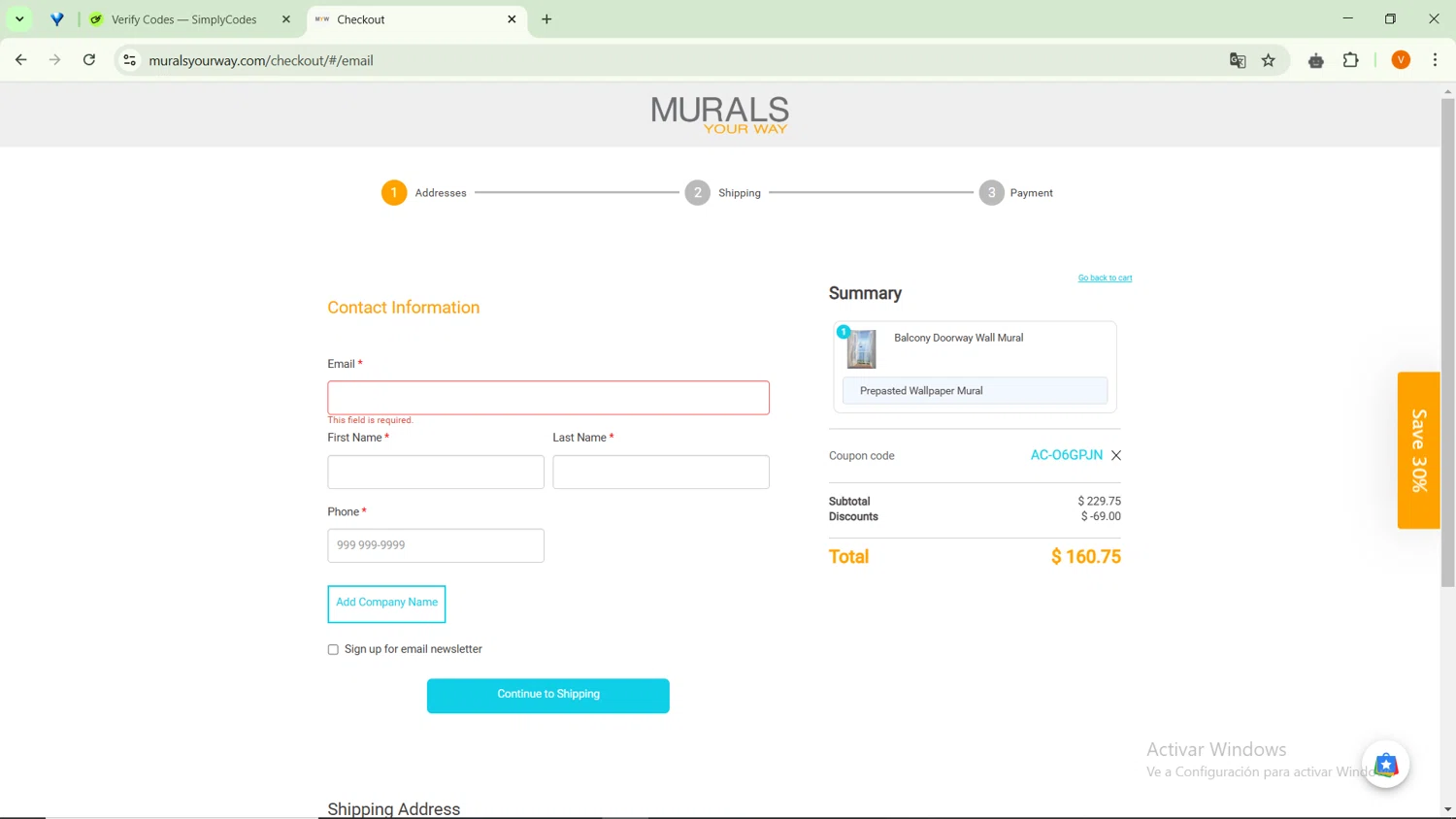1456x819 pixels.
Task: Click the Shipping Address heading
Action: click(393, 808)
